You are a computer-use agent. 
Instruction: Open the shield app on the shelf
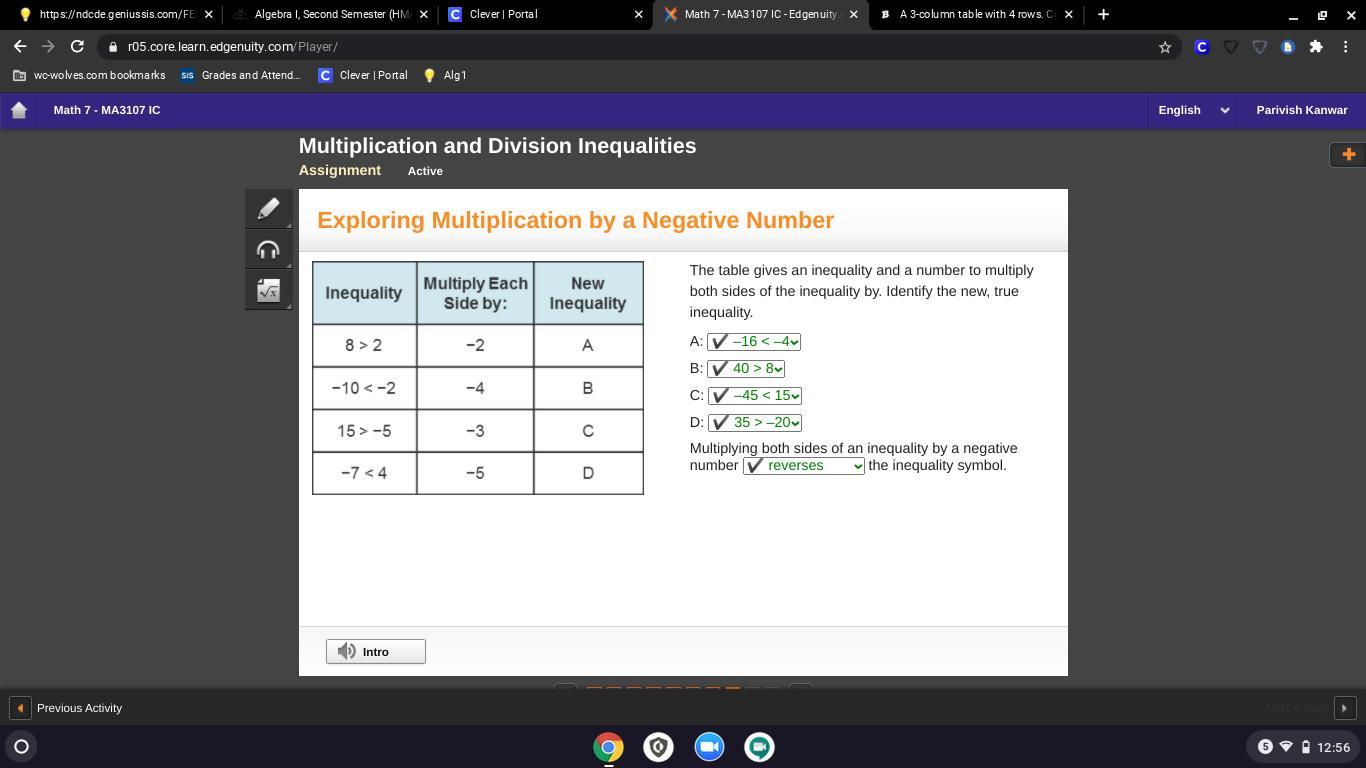point(658,747)
